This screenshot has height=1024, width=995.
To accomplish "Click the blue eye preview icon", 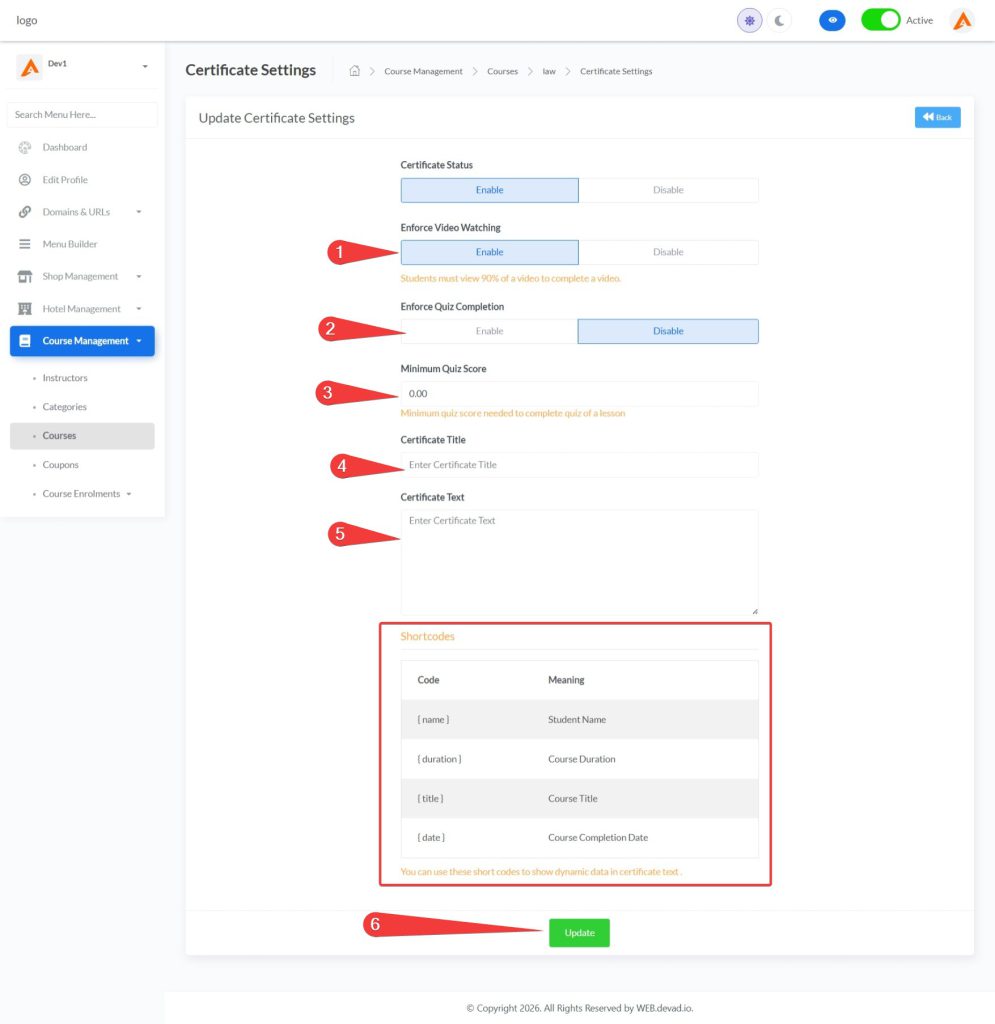I will (832, 20).
